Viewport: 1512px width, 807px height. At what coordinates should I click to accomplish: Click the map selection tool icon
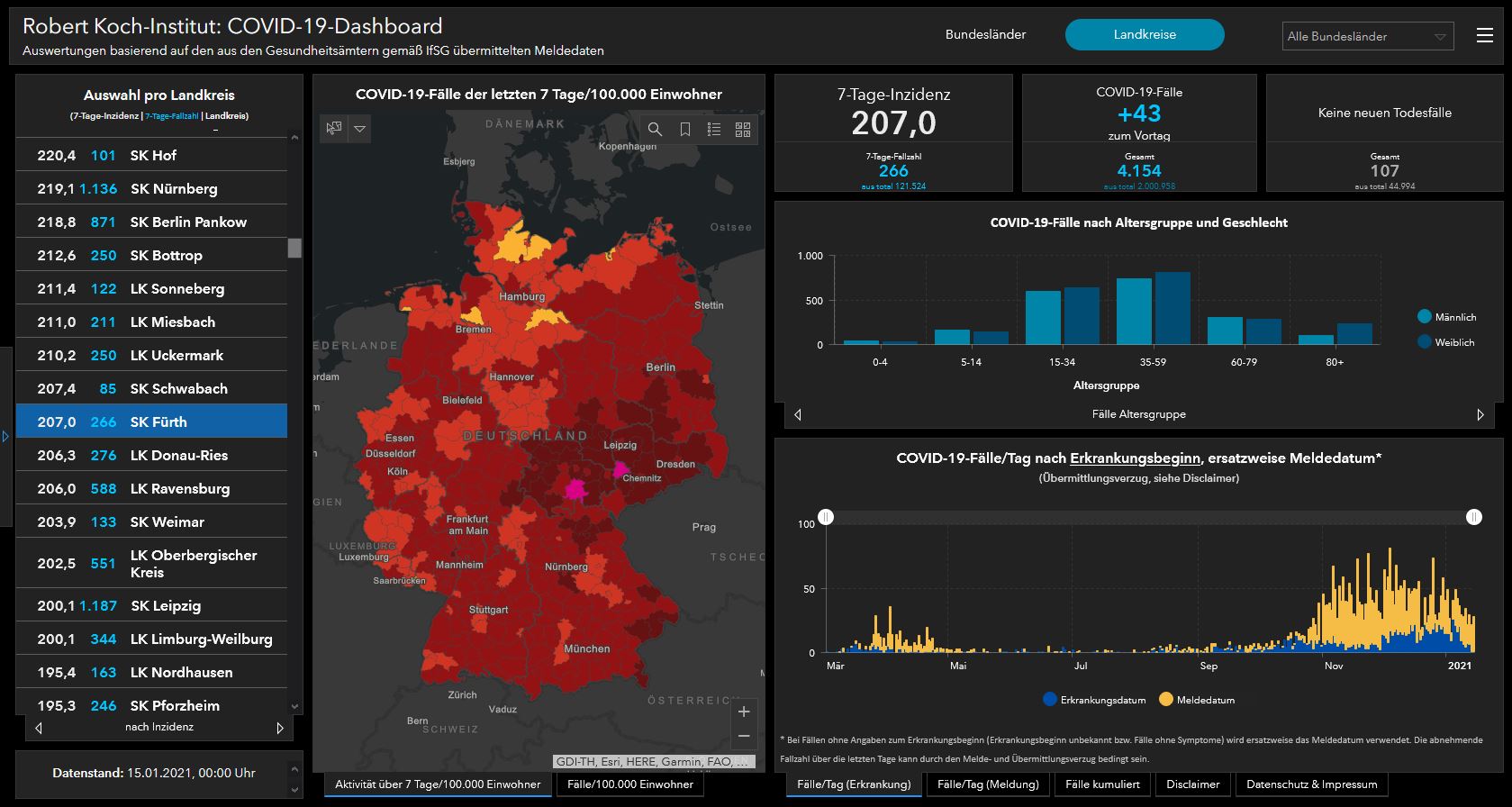(334, 129)
